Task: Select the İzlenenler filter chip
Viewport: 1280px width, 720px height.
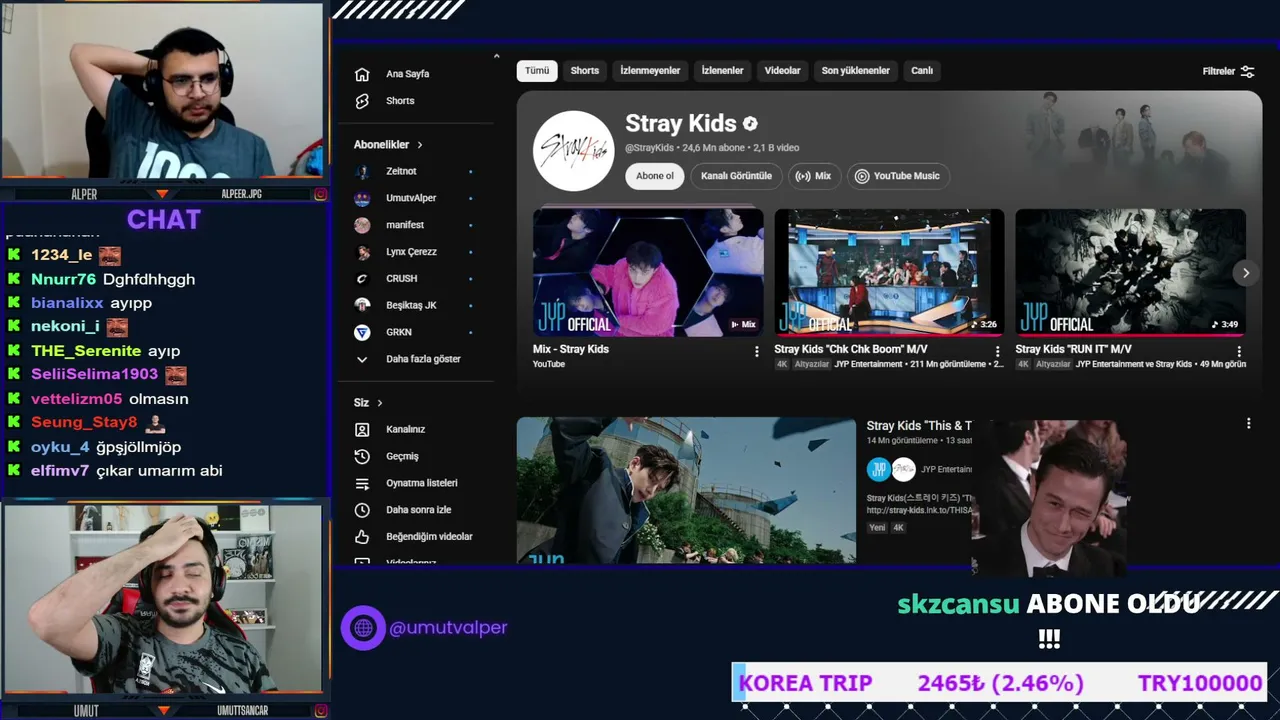Action: (x=722, y=71)
